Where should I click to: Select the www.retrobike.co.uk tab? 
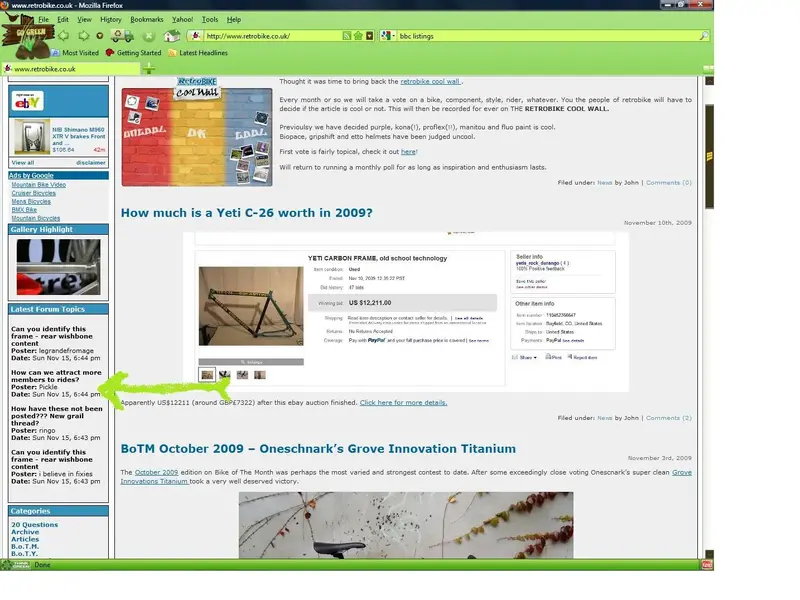click(71, 69)
